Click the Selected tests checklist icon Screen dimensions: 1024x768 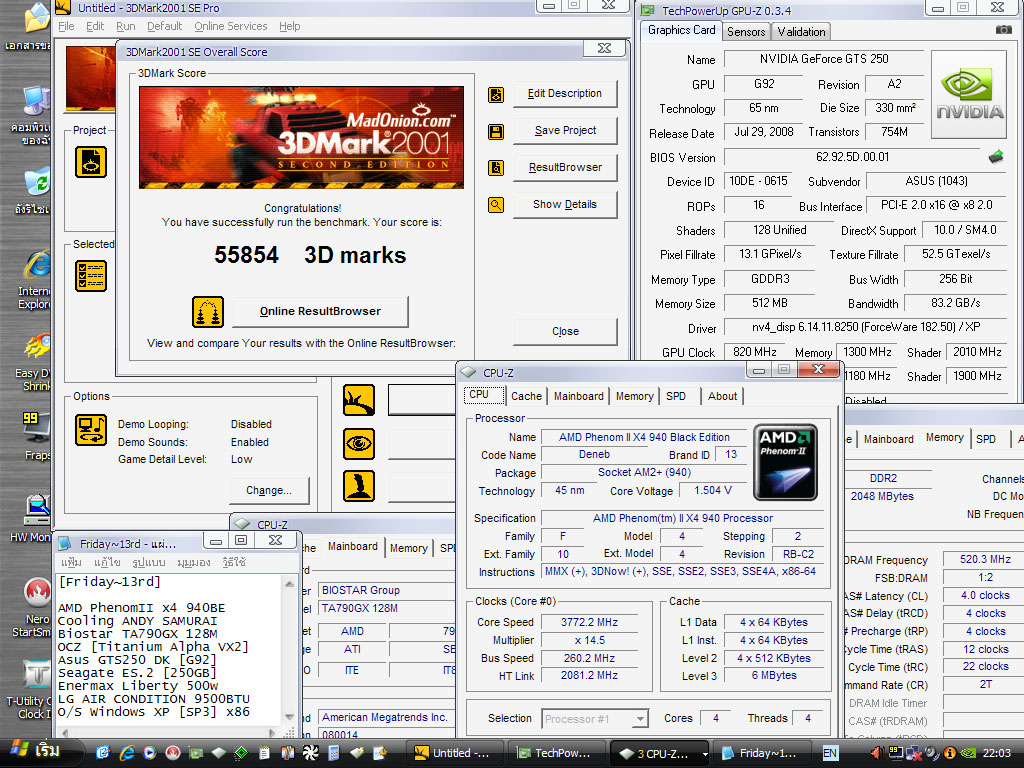(91, 276)
